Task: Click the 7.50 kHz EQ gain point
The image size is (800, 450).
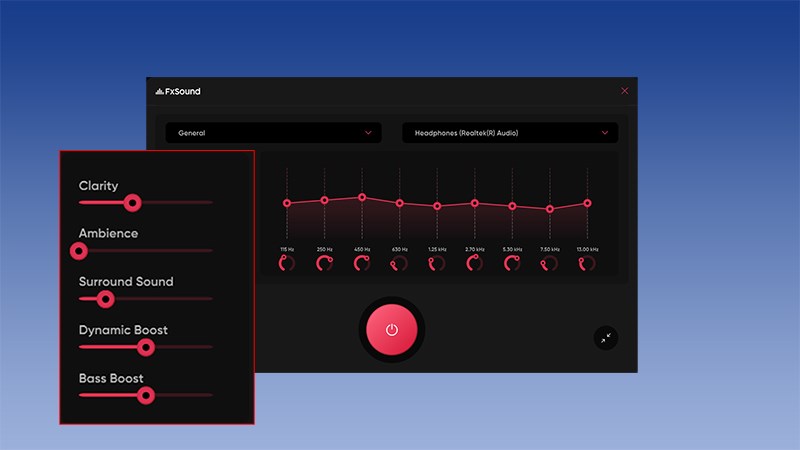Action: coord(549,209)
